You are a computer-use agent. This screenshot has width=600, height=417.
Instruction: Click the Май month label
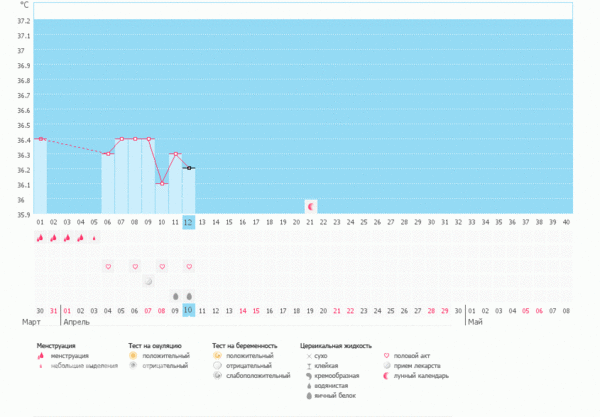[x=475, y=323]
